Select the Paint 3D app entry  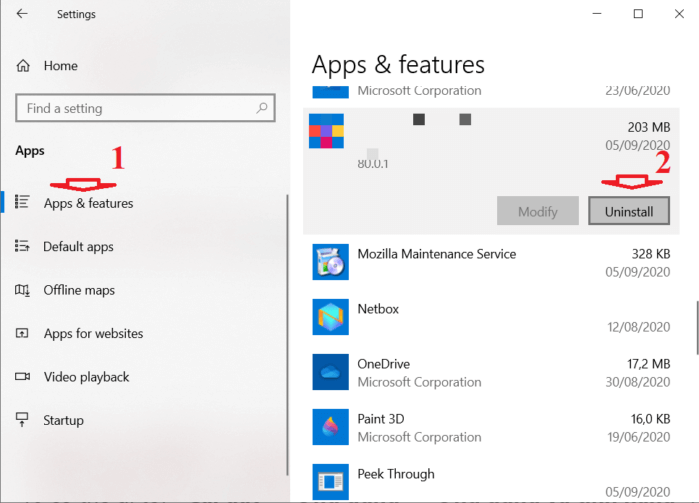pos(491,427)
